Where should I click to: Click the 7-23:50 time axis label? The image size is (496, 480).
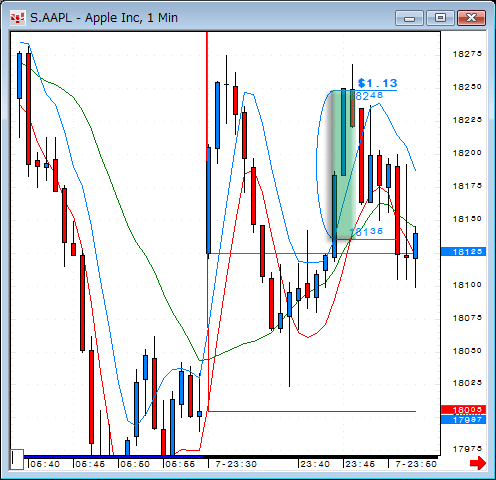point(416,464)
